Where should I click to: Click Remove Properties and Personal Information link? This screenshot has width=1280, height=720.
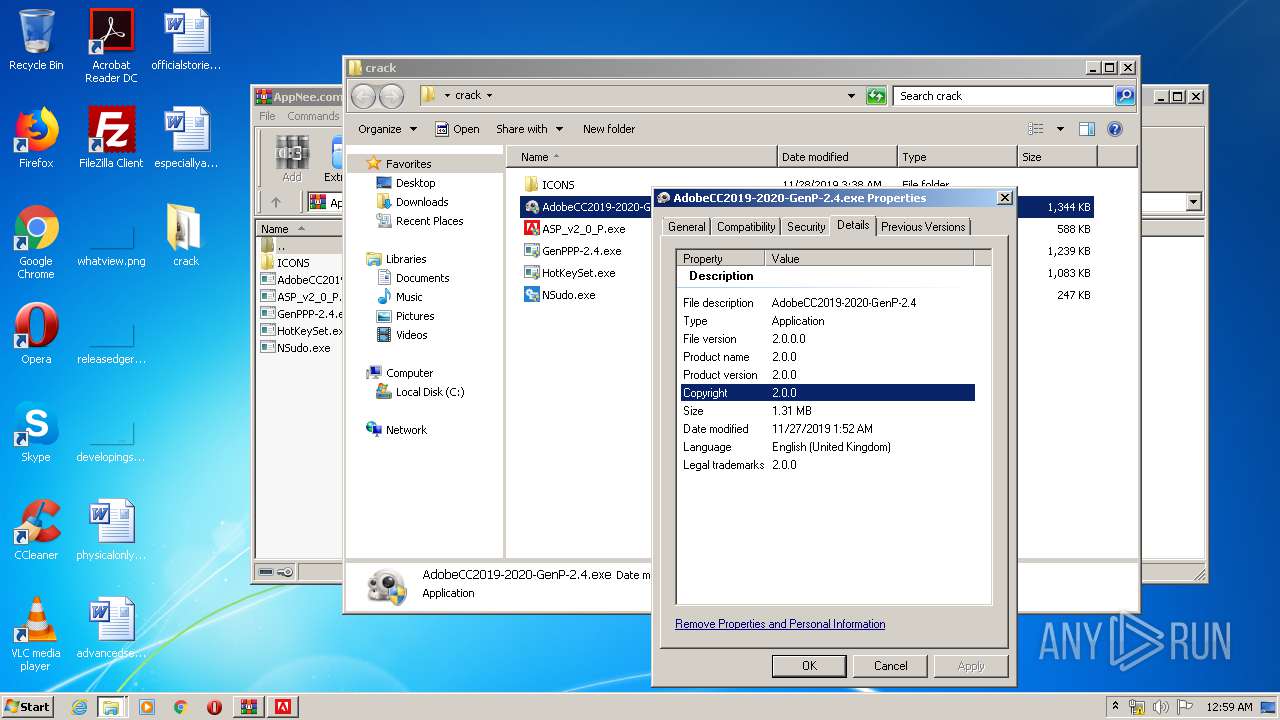780,624
